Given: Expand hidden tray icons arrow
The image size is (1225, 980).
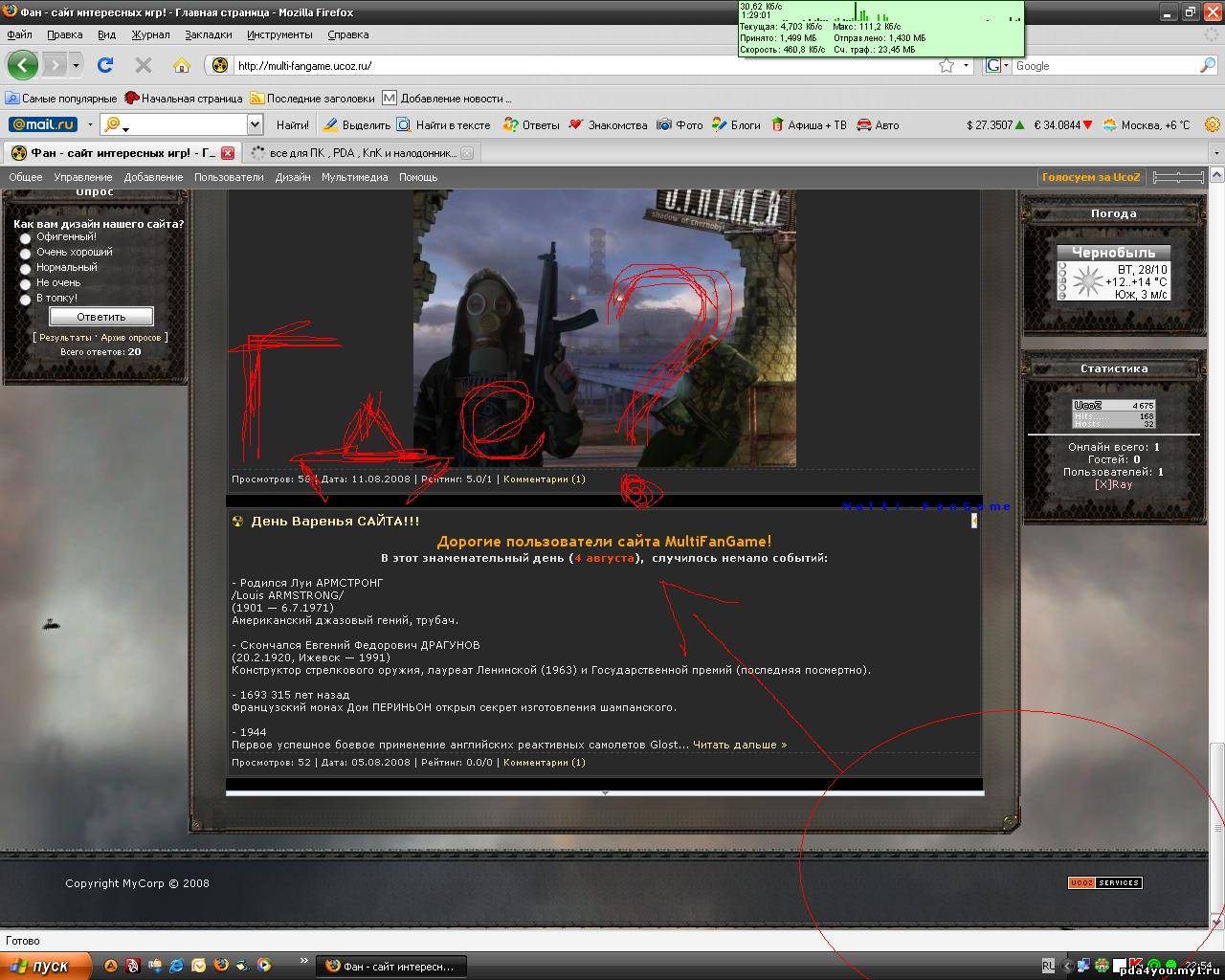Looking at the screenshot, I should click(x=1068, y=966).
